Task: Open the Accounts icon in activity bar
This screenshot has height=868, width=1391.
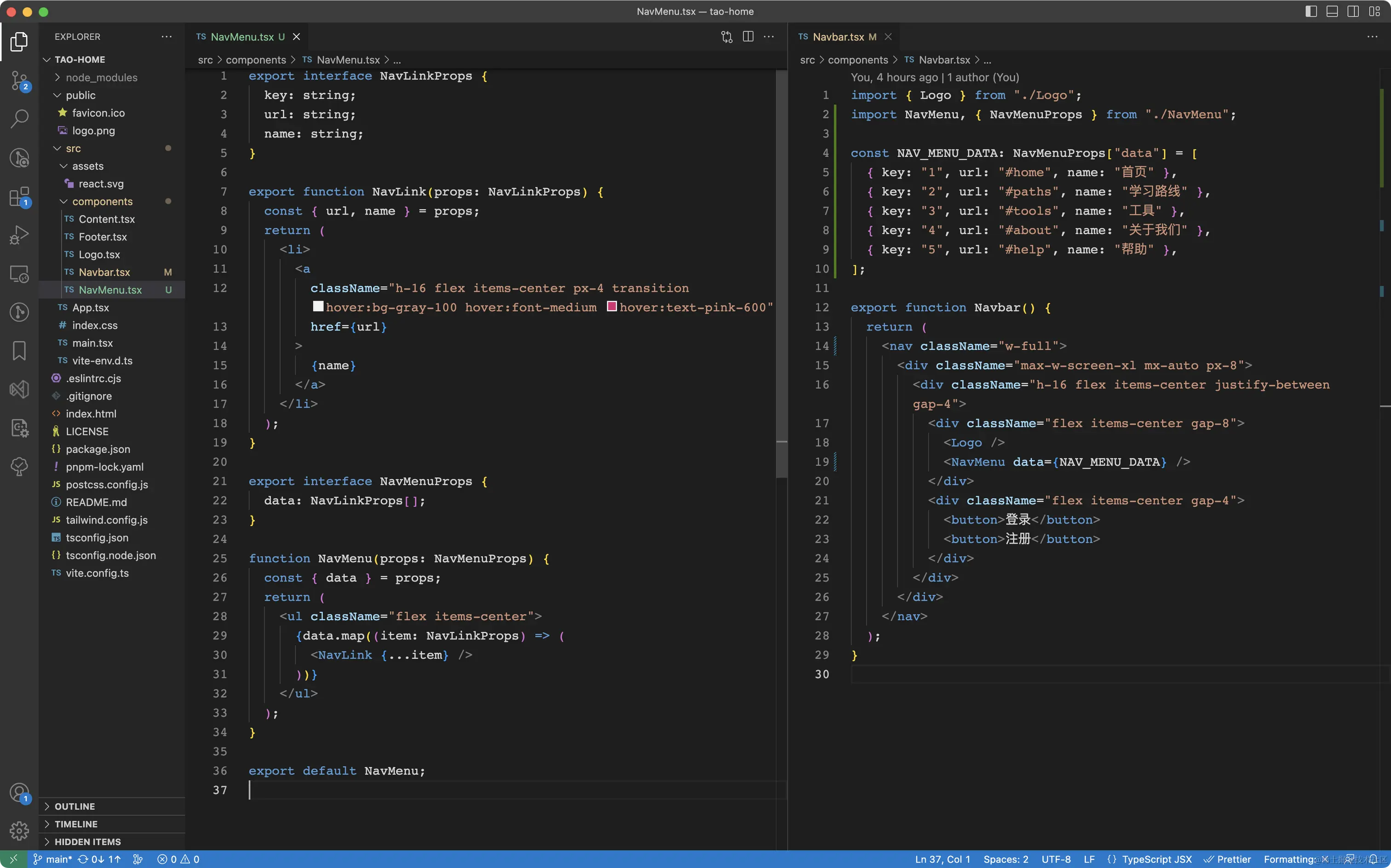Action: (19, 793)
